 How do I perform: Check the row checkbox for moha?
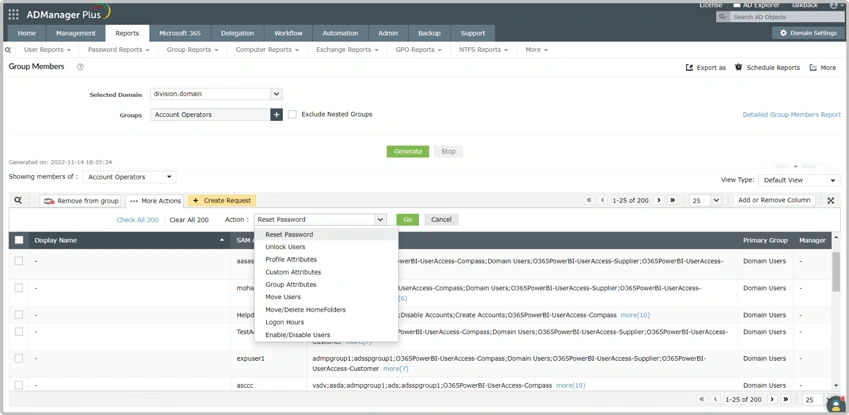pyautogui.click(x=19, y=288)
